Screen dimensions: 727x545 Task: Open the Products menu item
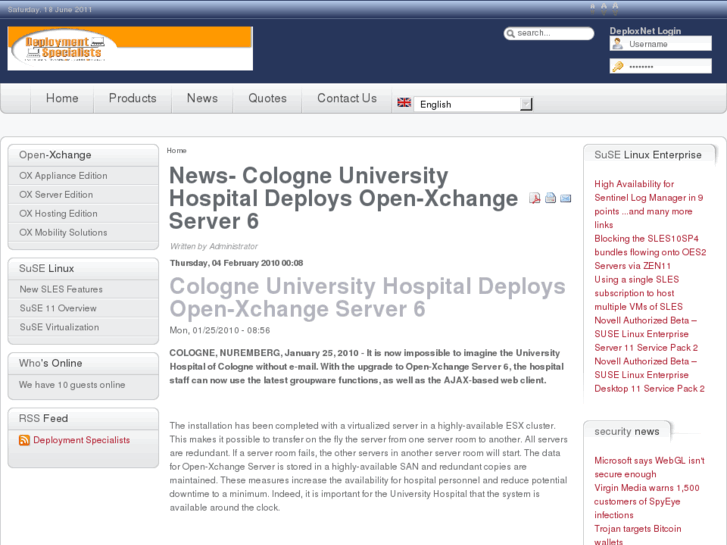coord(133,98)
